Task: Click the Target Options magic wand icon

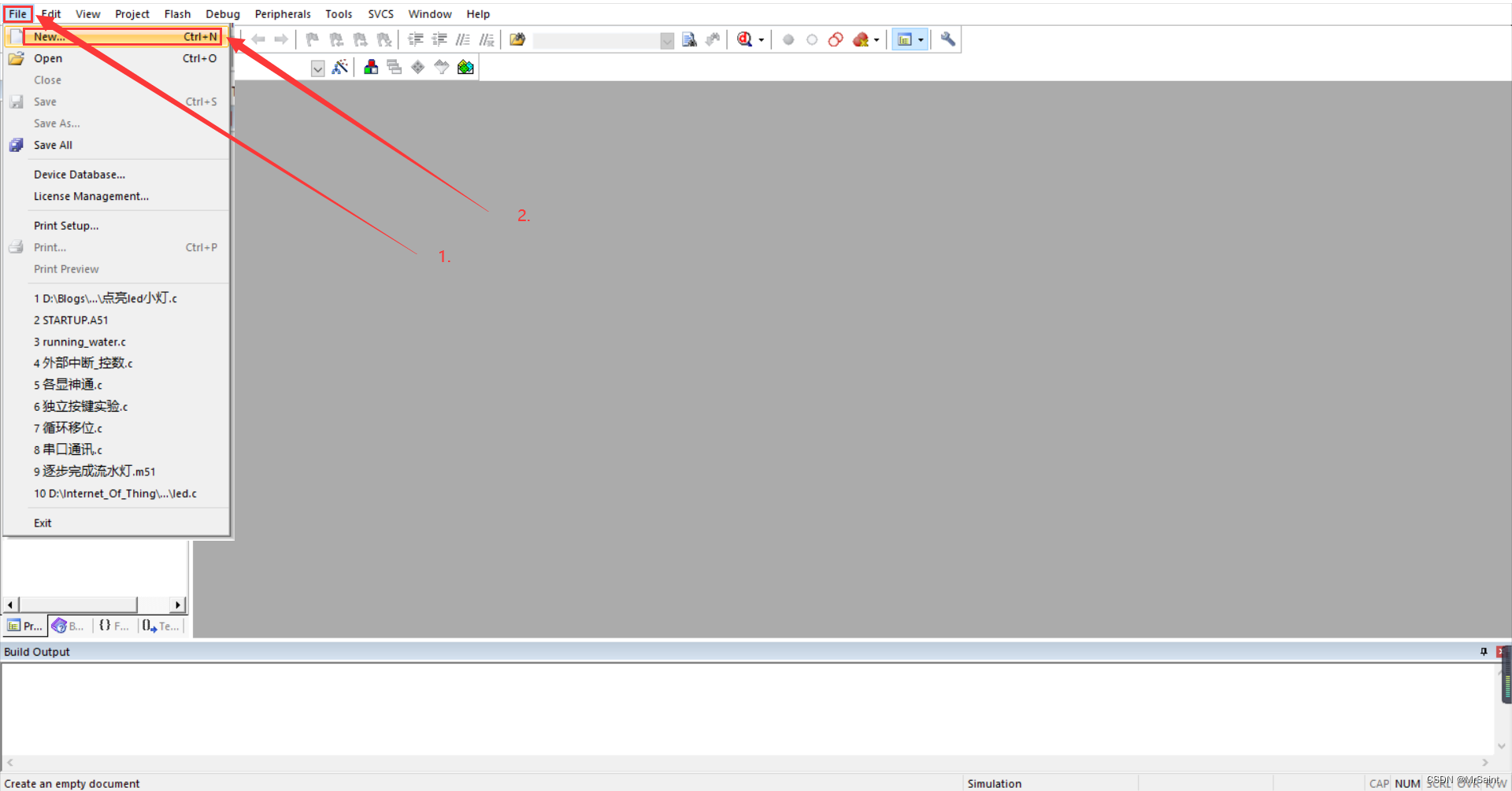Action: click(x=340, y=68)
